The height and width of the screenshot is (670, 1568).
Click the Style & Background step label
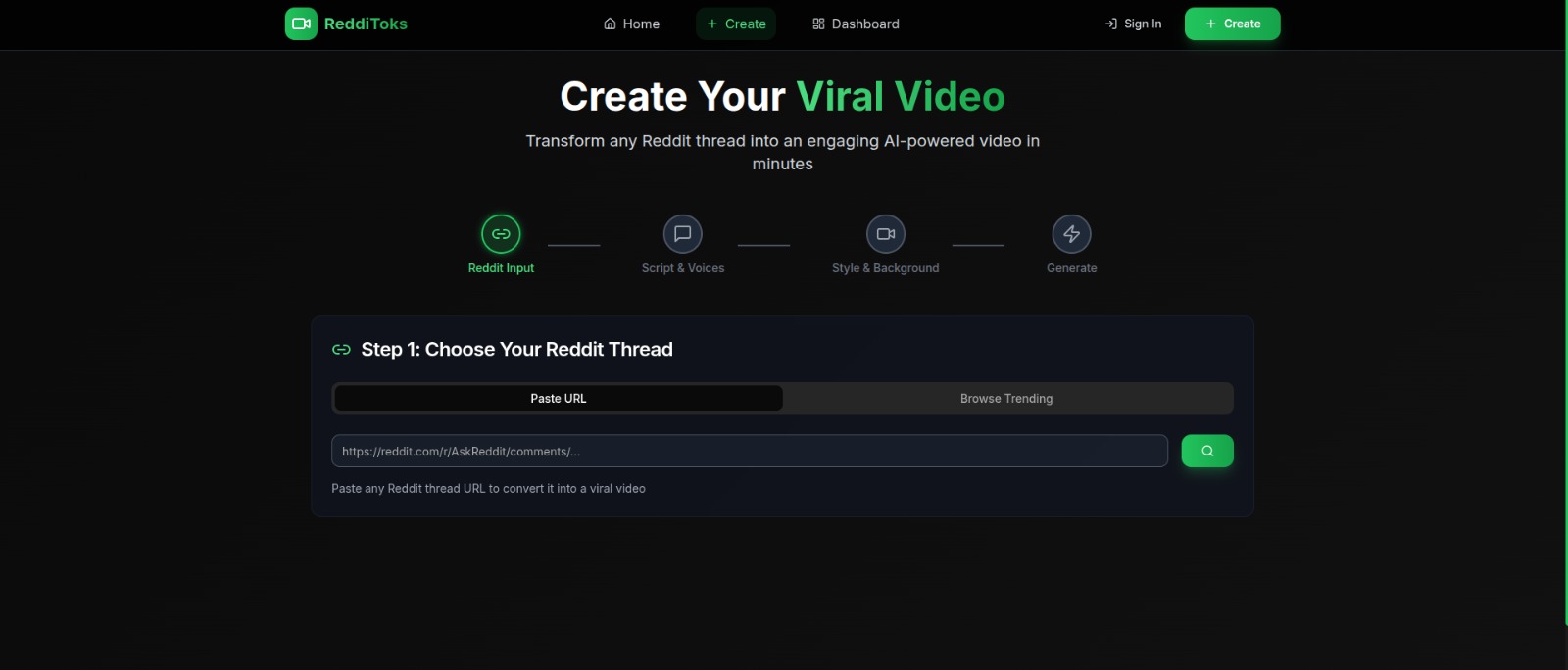[886, 268]
